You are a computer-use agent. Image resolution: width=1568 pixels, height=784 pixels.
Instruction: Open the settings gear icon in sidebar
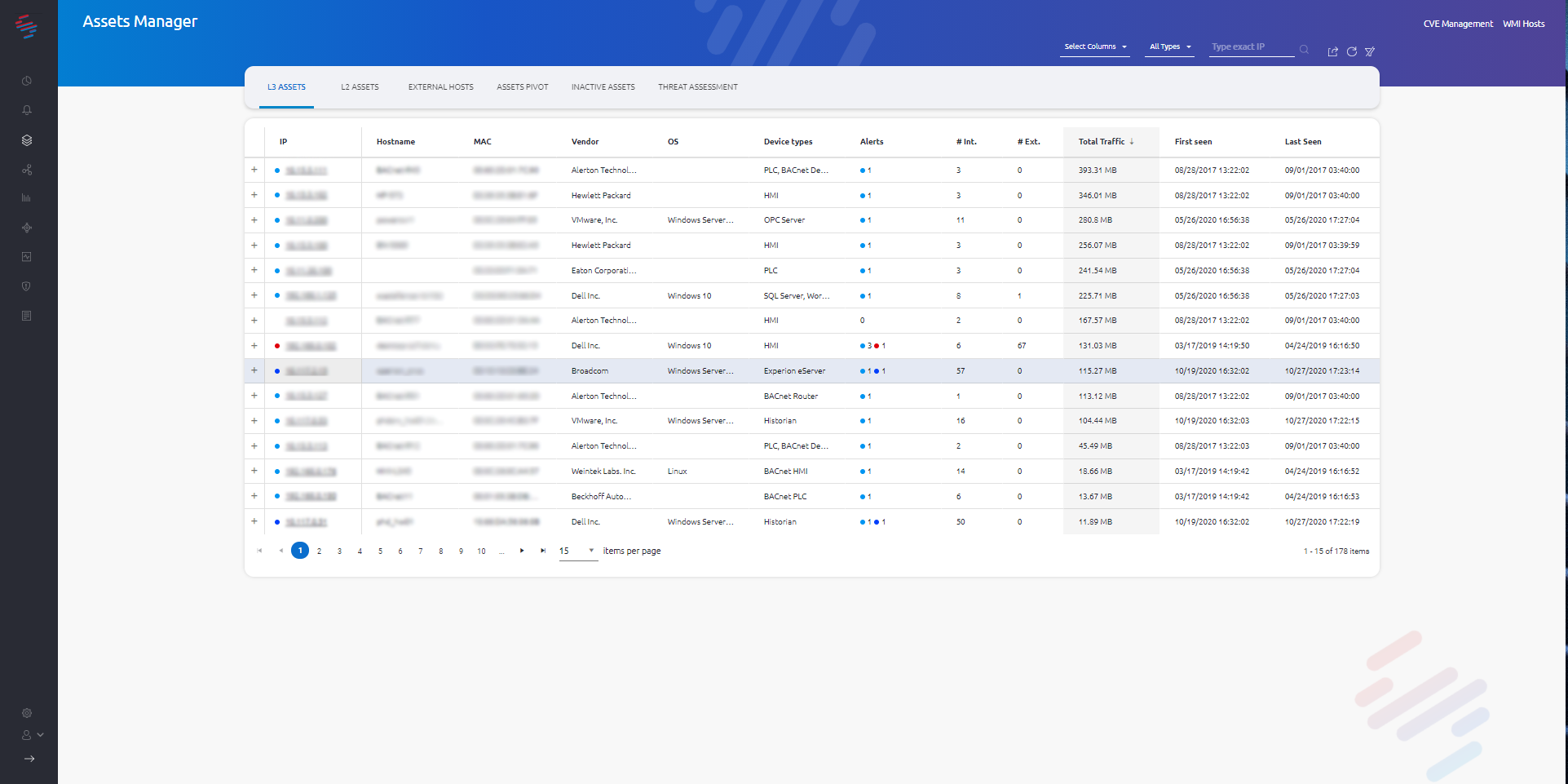coord(27,713)
